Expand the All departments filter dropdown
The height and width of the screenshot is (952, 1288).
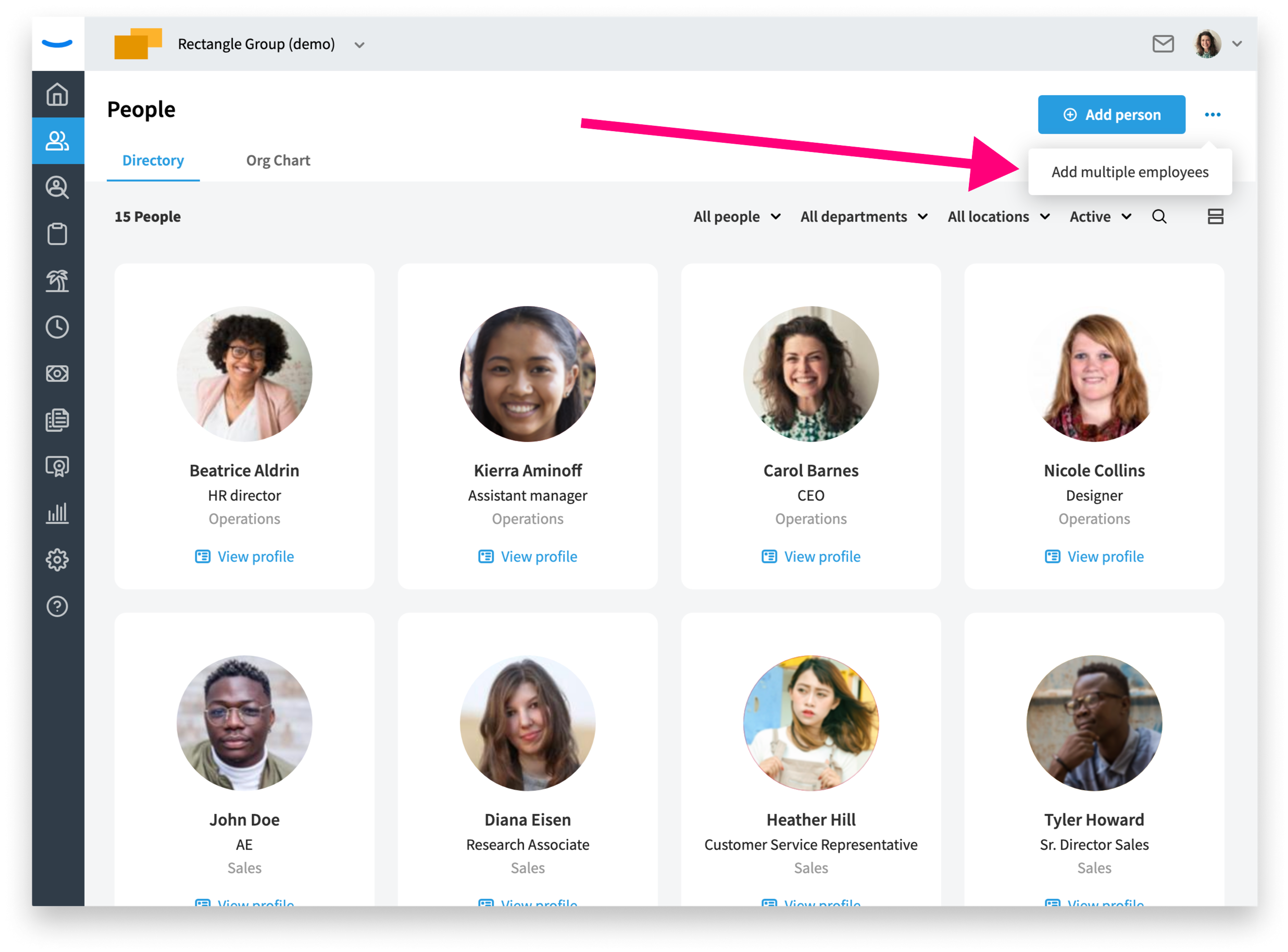pyautogui.click(x=864, y=217)
